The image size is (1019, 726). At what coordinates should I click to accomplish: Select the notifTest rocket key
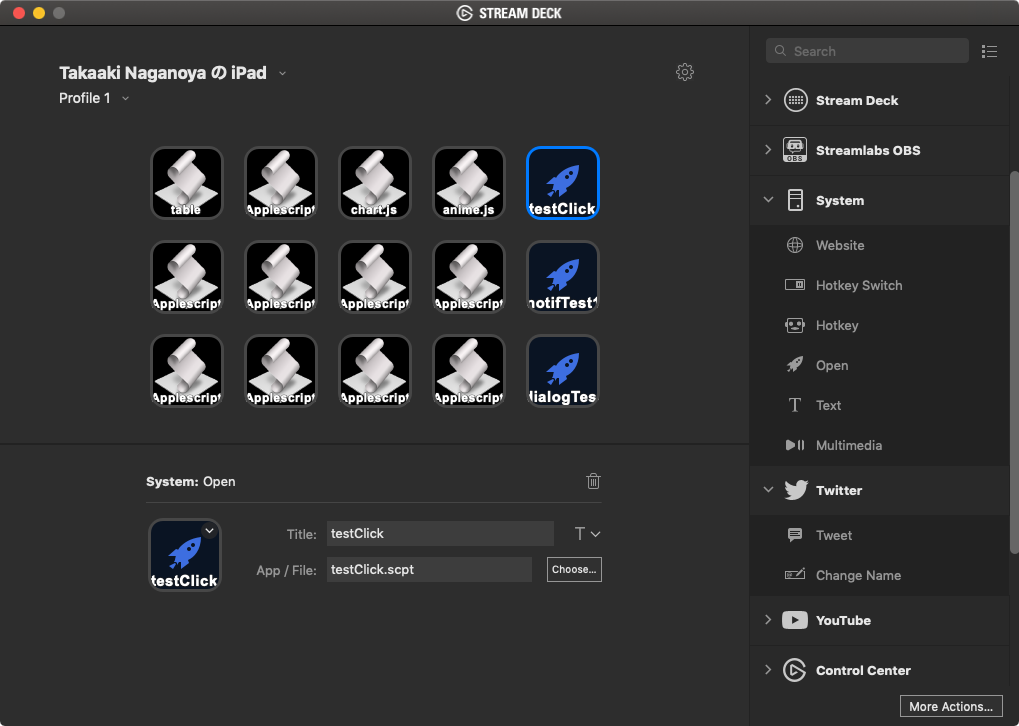tap(563, 277)
